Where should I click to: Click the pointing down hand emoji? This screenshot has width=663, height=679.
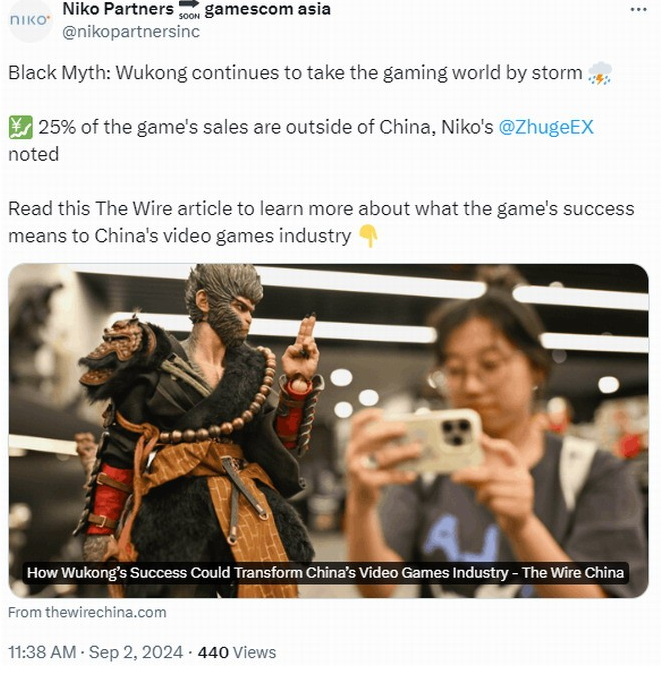(x=369, y=236)
